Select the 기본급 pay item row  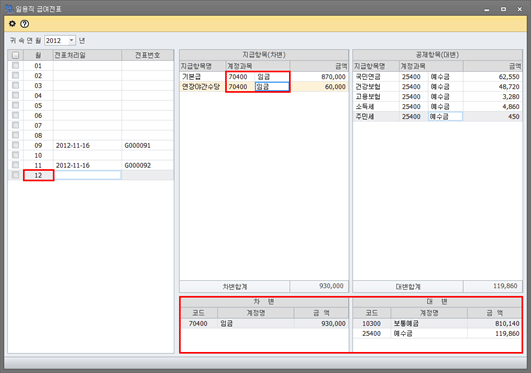(263, 77)
